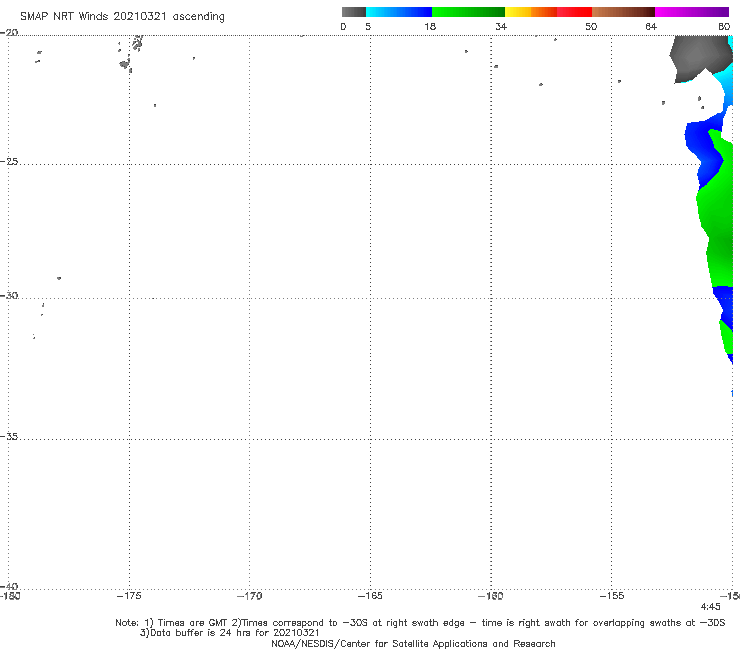Click the longitude label "-170"
The width and height of the screenshot is (740, 650).
click(250, 596)
